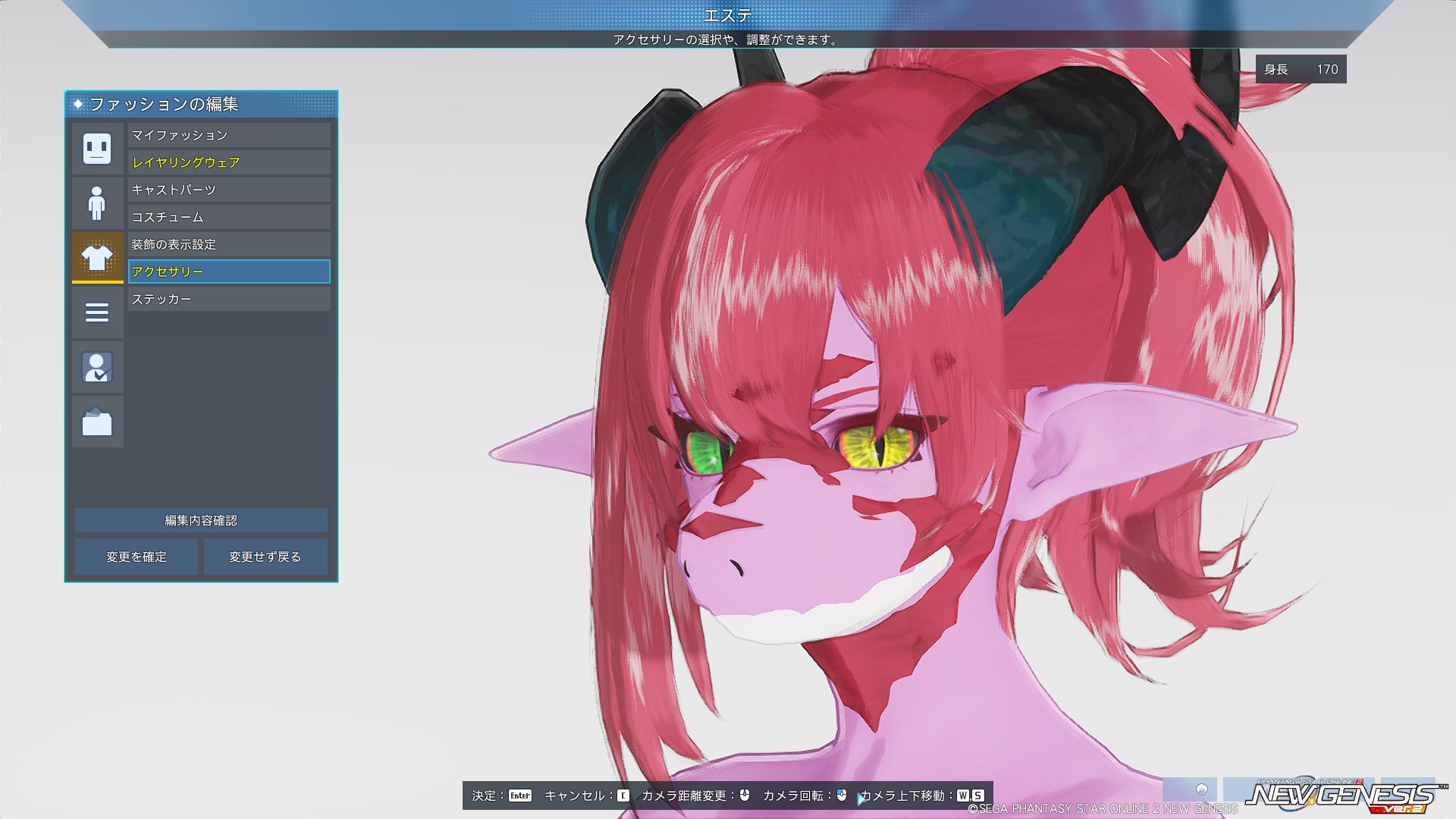Click the mouse icon for カメラ回転

click(842, 795)
